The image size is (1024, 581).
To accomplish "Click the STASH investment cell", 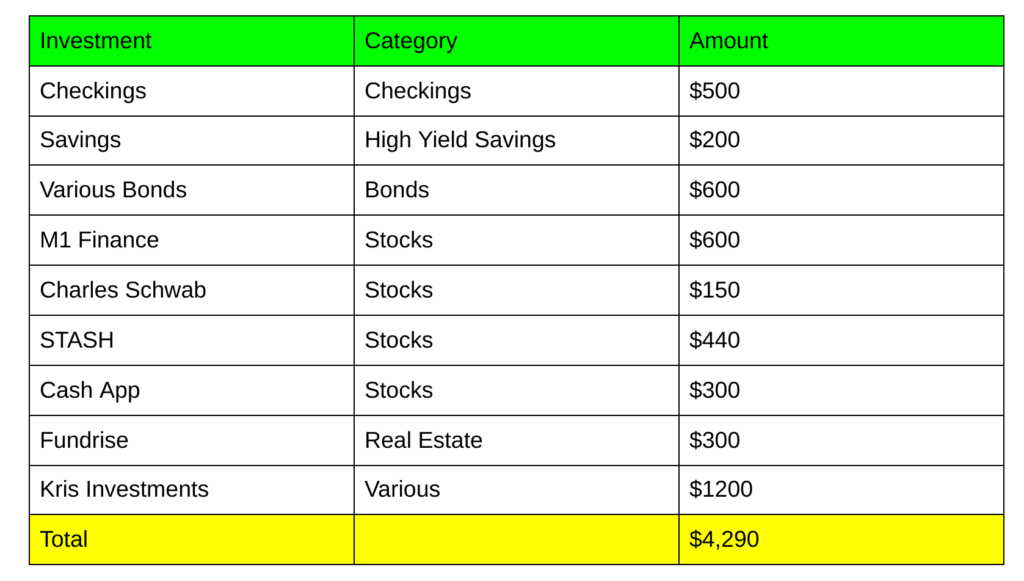I will click(77, 340).
